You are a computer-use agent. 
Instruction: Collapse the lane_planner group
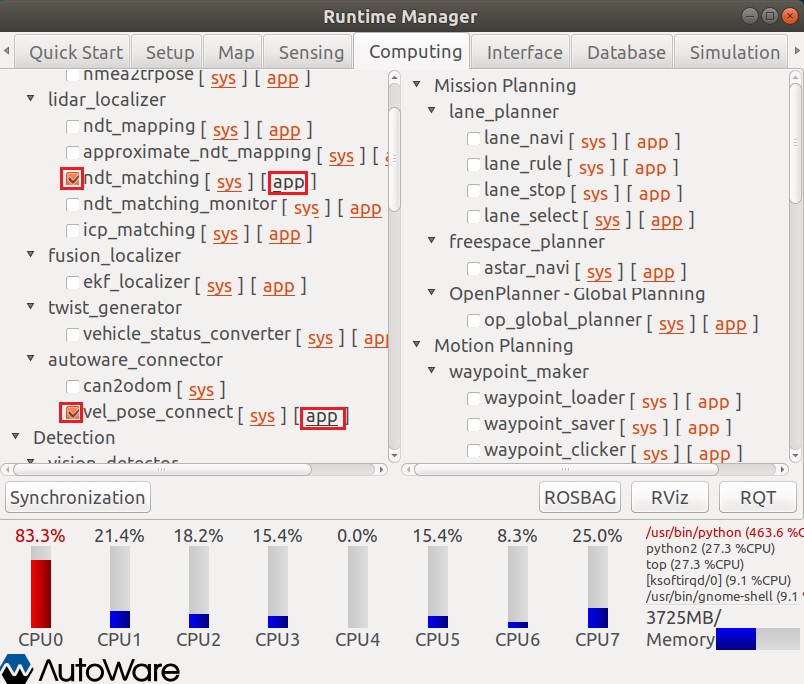[432, 110]
